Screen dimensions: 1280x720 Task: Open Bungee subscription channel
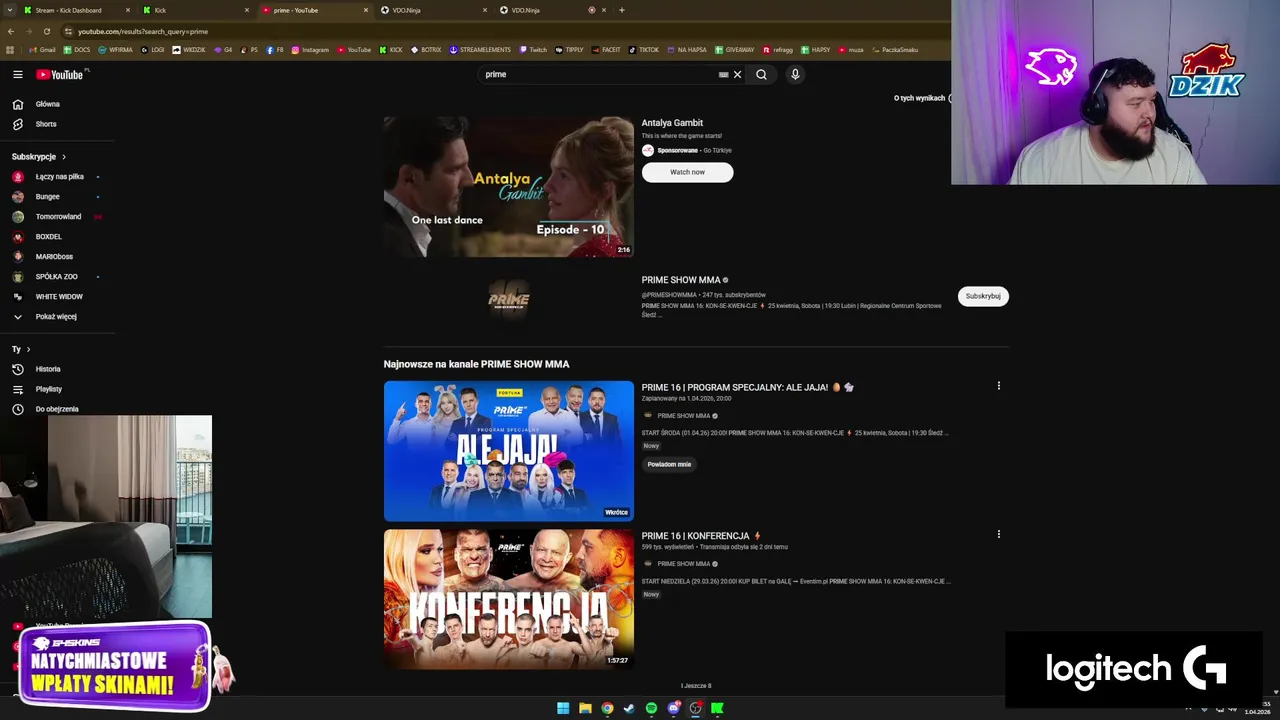[47, 197]
